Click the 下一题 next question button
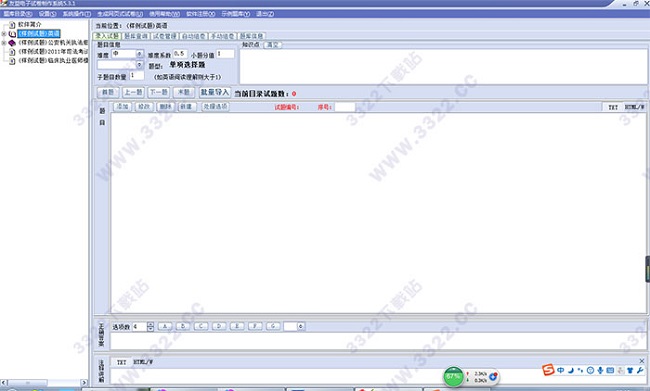This screenshot has height=391, width=650. (159, 92)
